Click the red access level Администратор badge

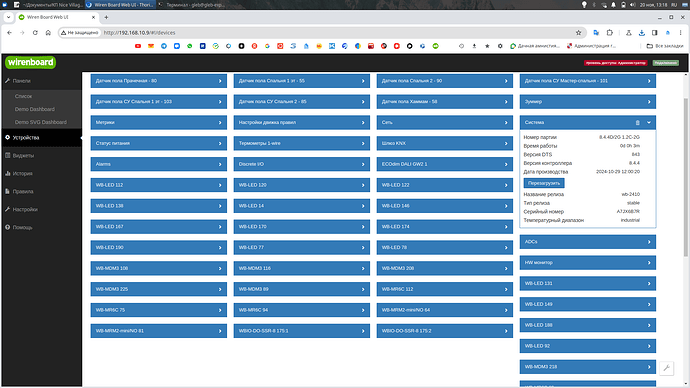pos(616,63)
